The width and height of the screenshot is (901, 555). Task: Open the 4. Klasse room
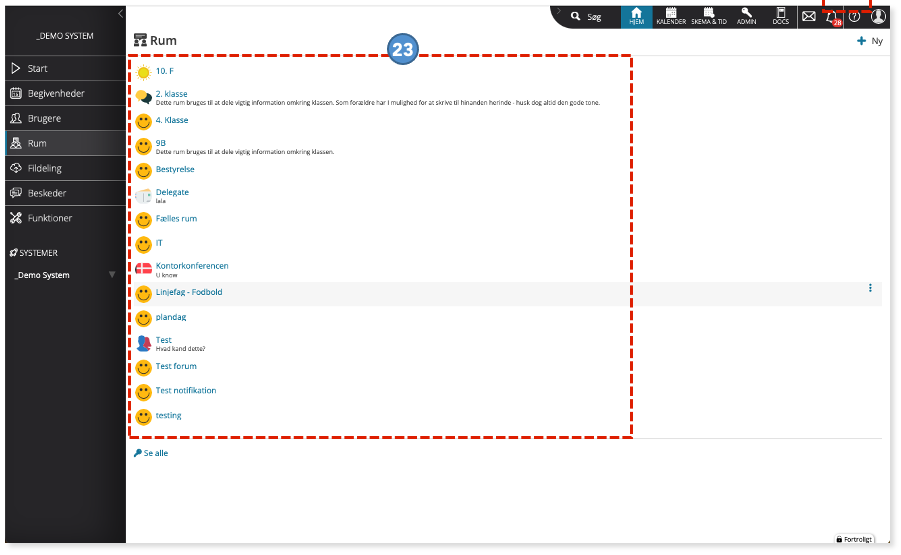coord(172,120)
